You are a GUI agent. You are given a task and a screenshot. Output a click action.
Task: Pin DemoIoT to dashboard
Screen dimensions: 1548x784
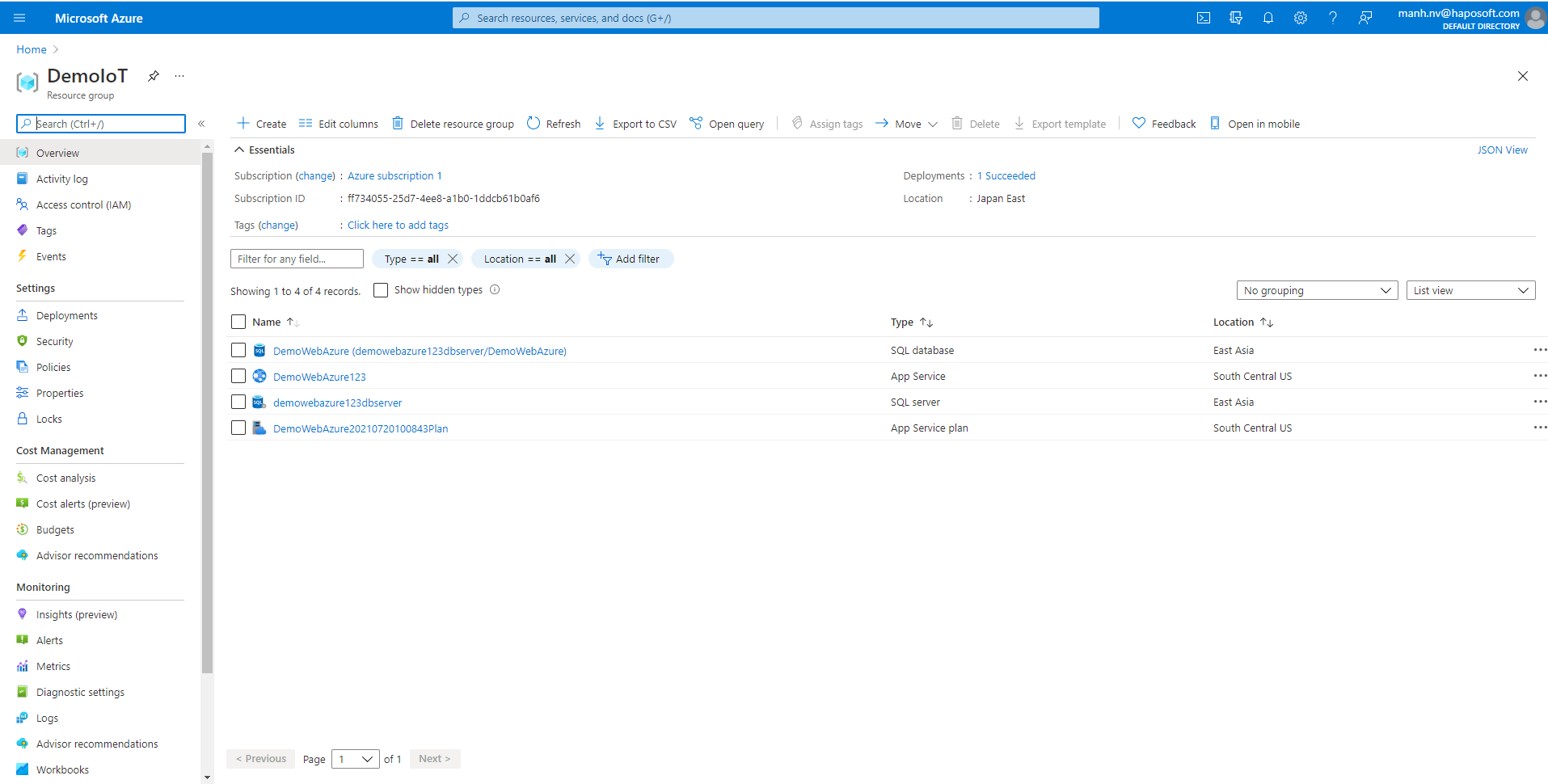click(x=154, y=76)
